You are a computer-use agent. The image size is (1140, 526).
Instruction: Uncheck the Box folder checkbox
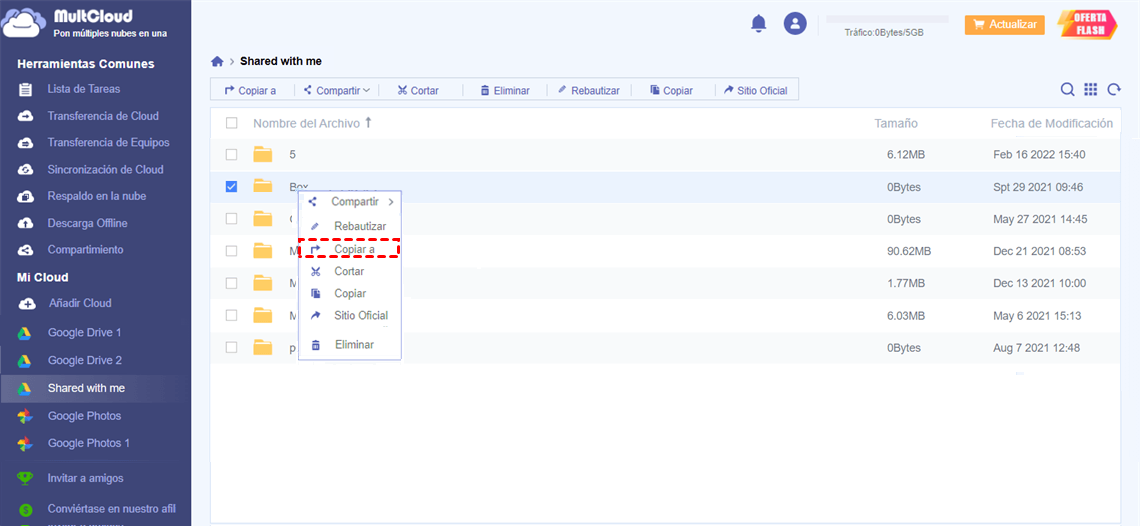pos(231,187)
